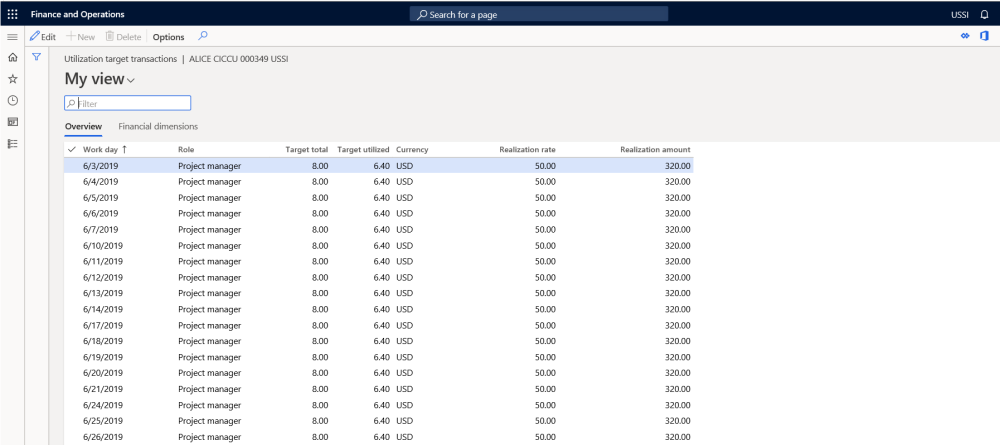The height and width of the screenshot is (445, 1000).
Task: Select the 6/26/2019 work day cell
Action: [103, 437]
